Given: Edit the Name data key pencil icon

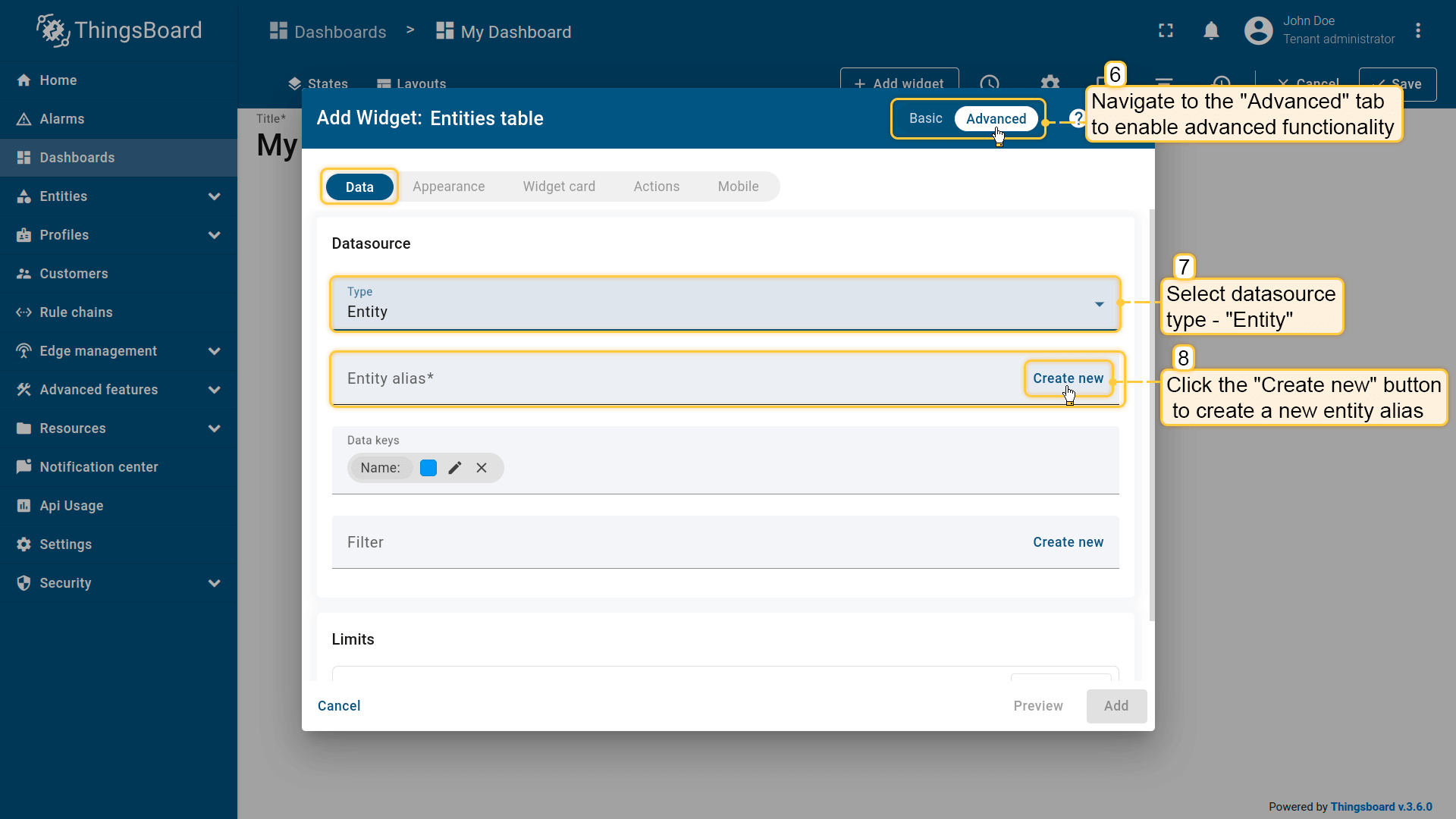Looking at the screenshot, I should tap(455, 468).
